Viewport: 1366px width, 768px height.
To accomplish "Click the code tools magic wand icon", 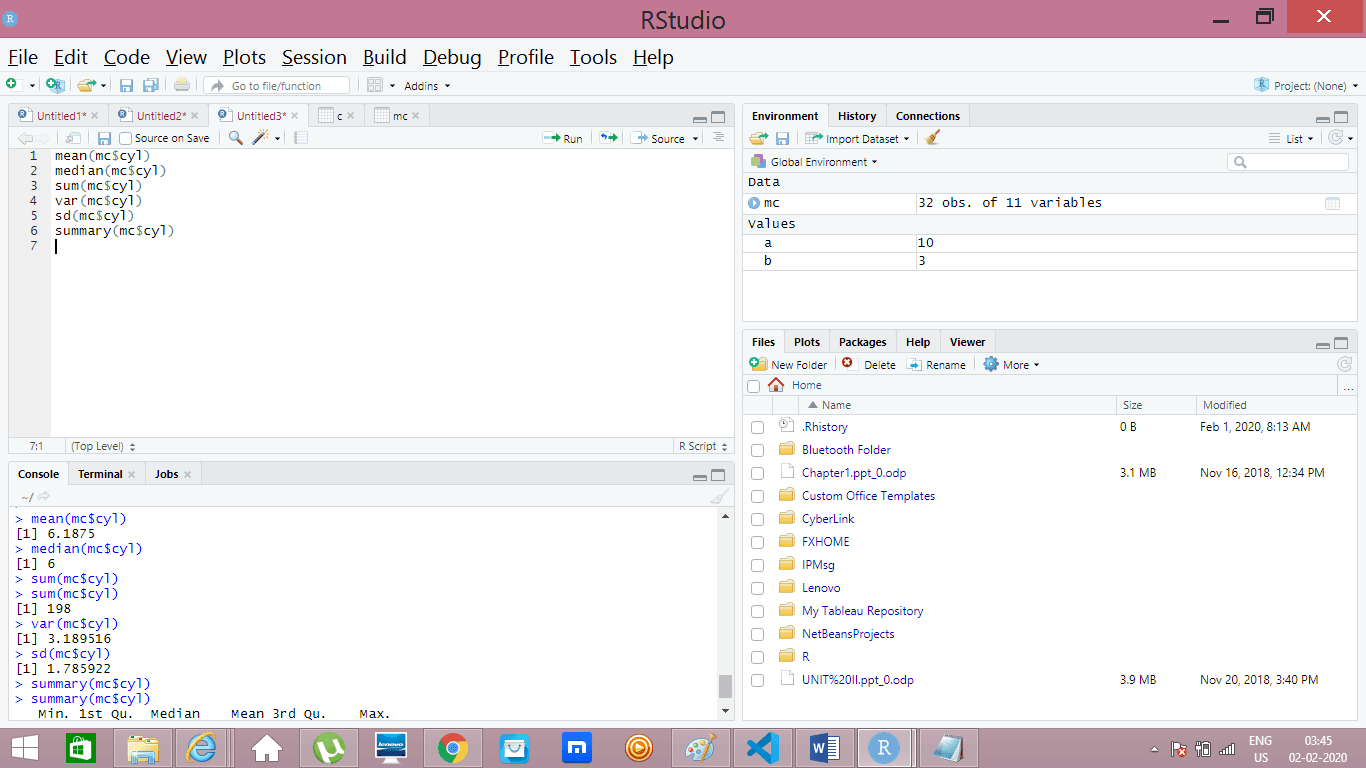I will point(261,138).
